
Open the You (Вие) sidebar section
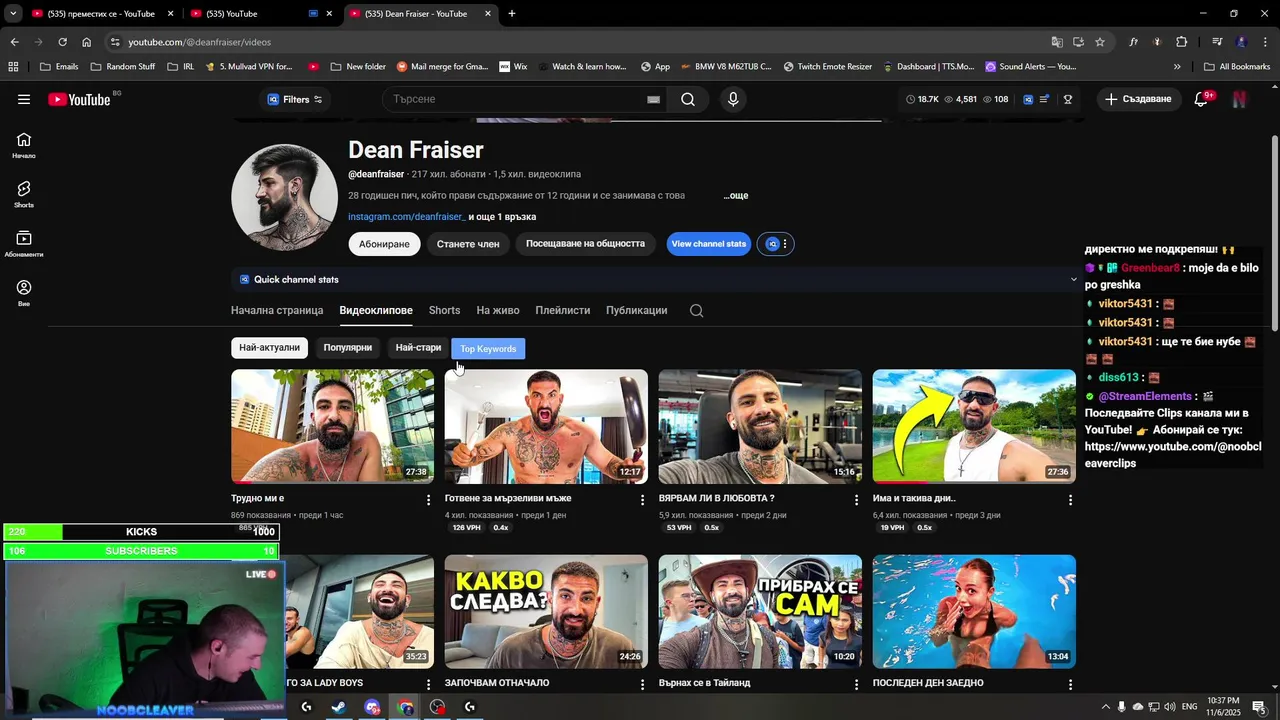pos(24,293)
